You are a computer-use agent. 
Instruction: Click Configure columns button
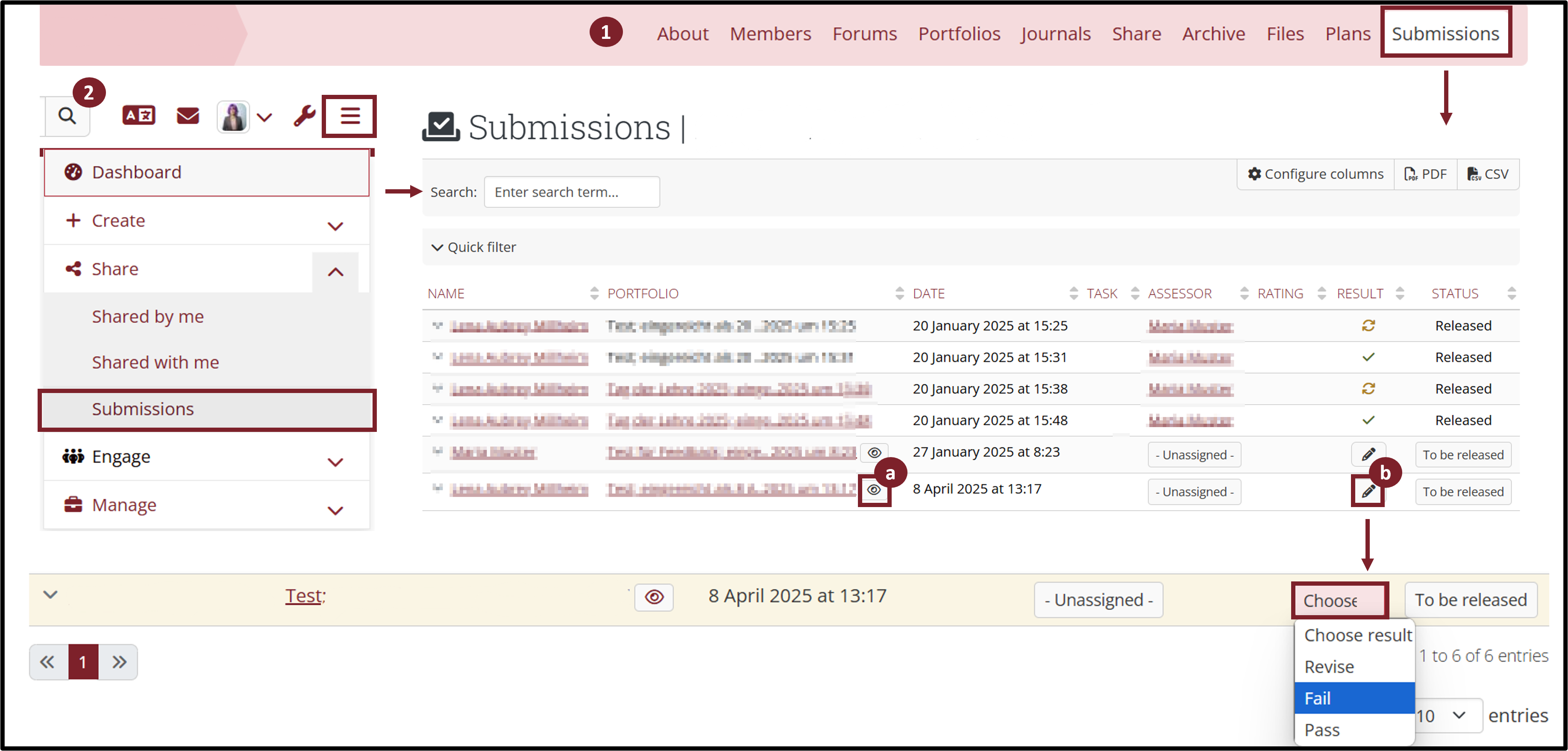tap(1315, 174)
